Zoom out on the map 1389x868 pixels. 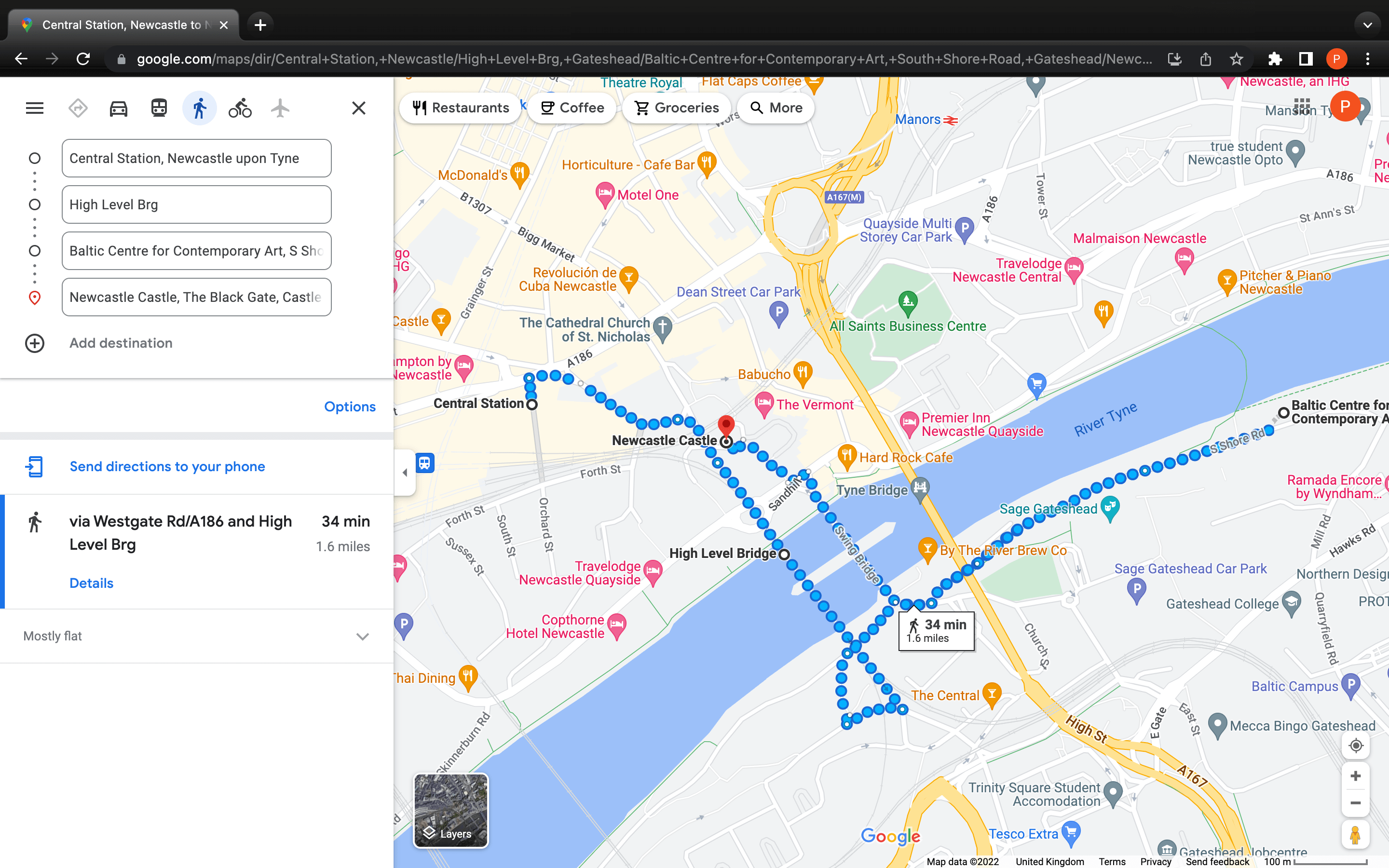[1356, 802]
